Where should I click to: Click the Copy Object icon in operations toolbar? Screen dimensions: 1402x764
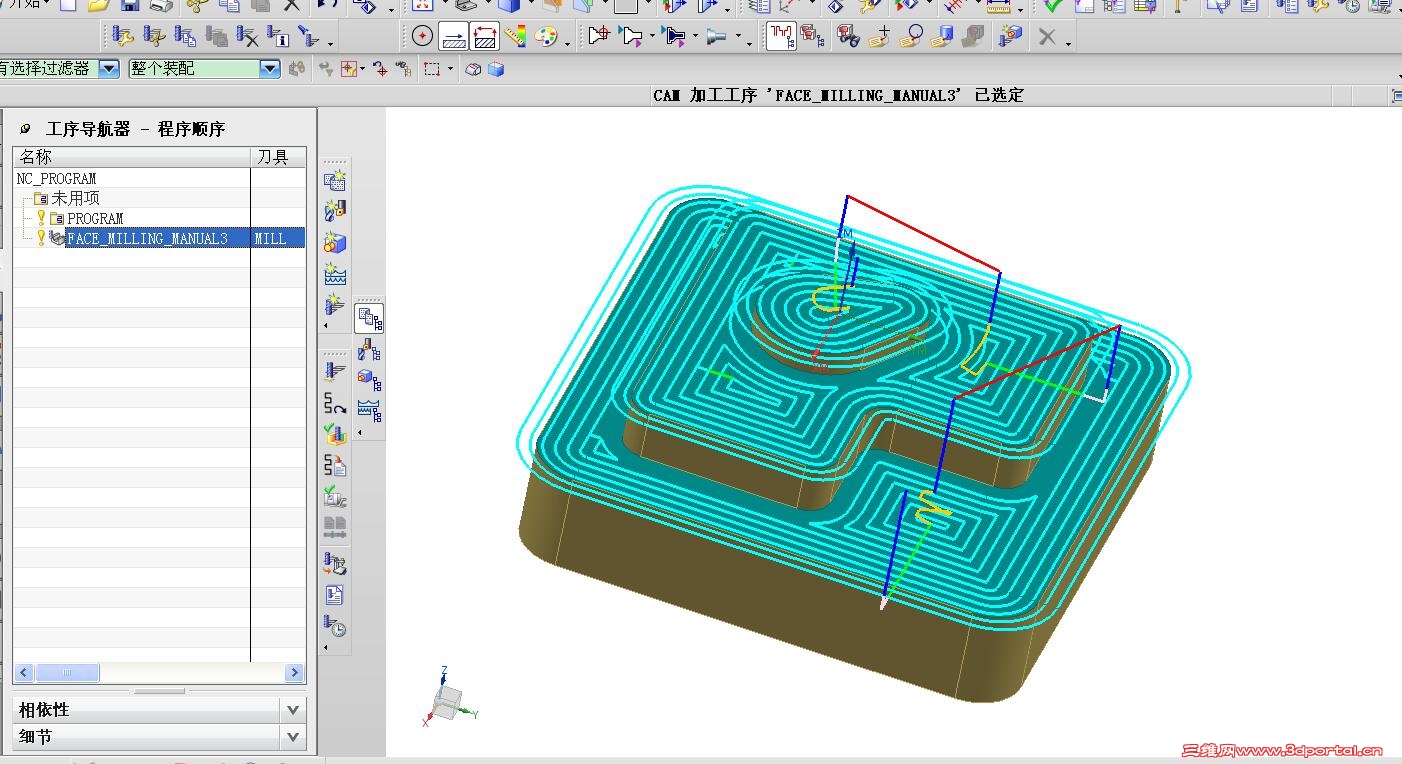coord(185,37)
